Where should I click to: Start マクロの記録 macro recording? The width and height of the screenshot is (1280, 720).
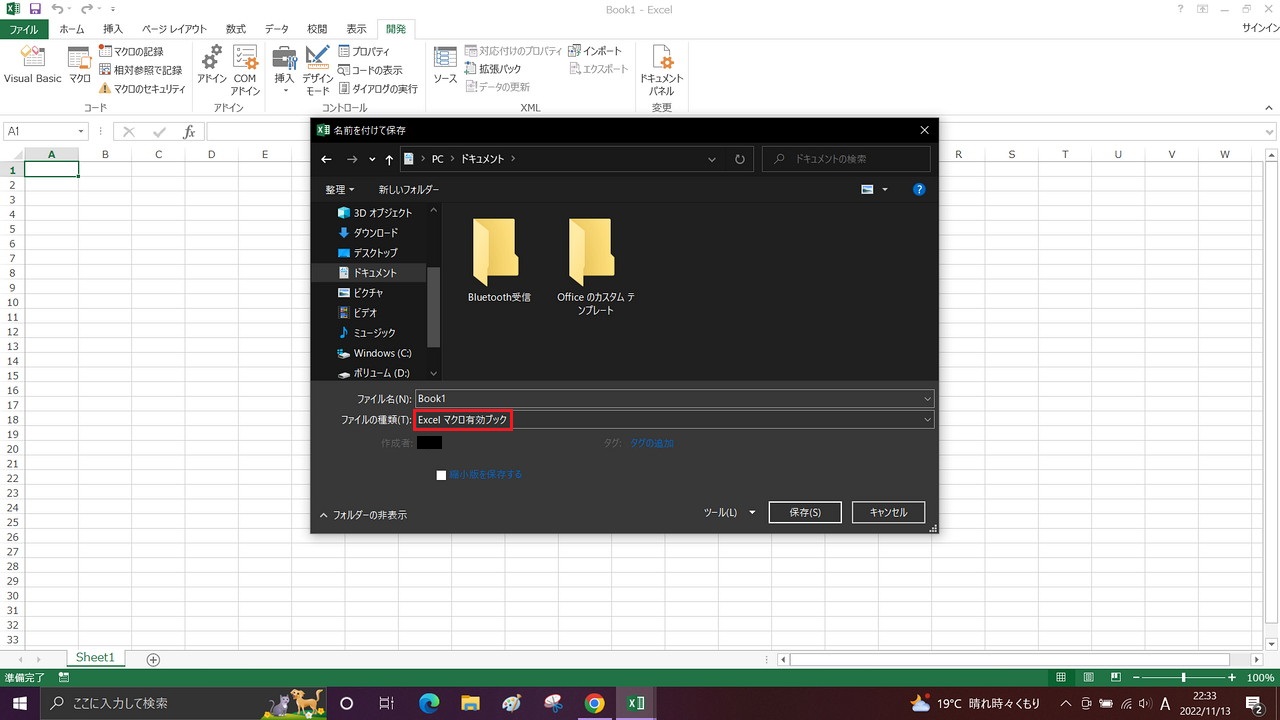click(131, 51)
